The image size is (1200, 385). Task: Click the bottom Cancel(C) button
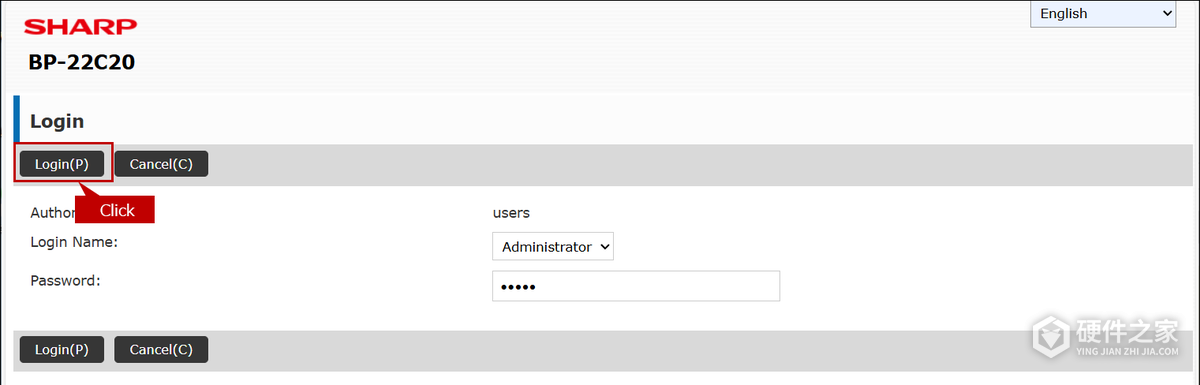(161, 349)
